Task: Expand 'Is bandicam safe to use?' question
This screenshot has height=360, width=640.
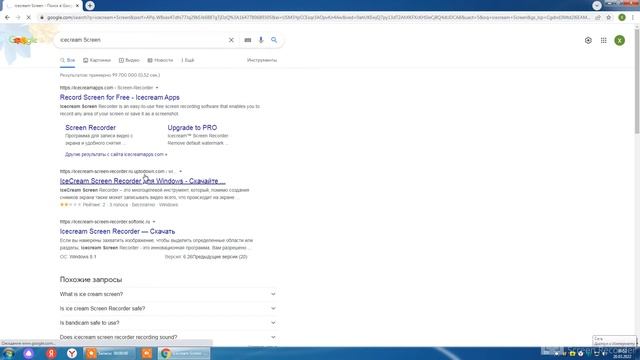Action: point(168,323)
